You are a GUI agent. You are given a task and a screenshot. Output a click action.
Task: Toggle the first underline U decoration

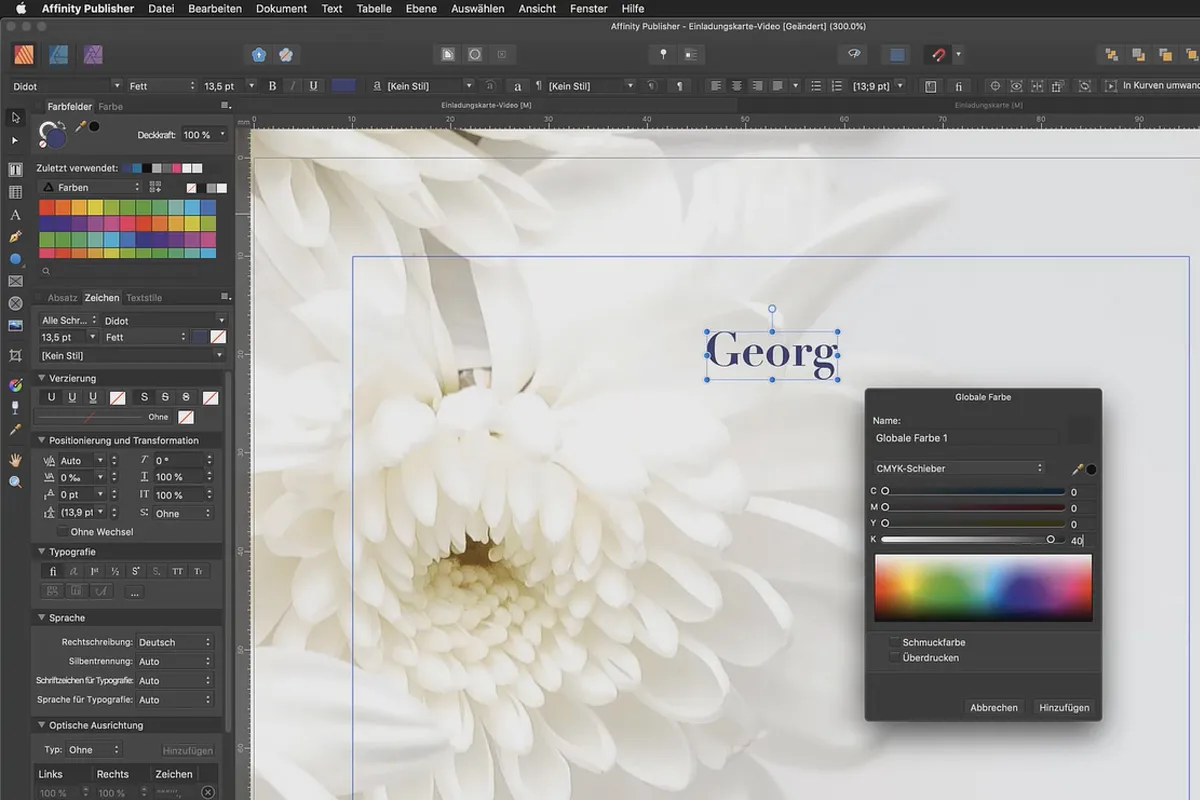click(52, 397)
